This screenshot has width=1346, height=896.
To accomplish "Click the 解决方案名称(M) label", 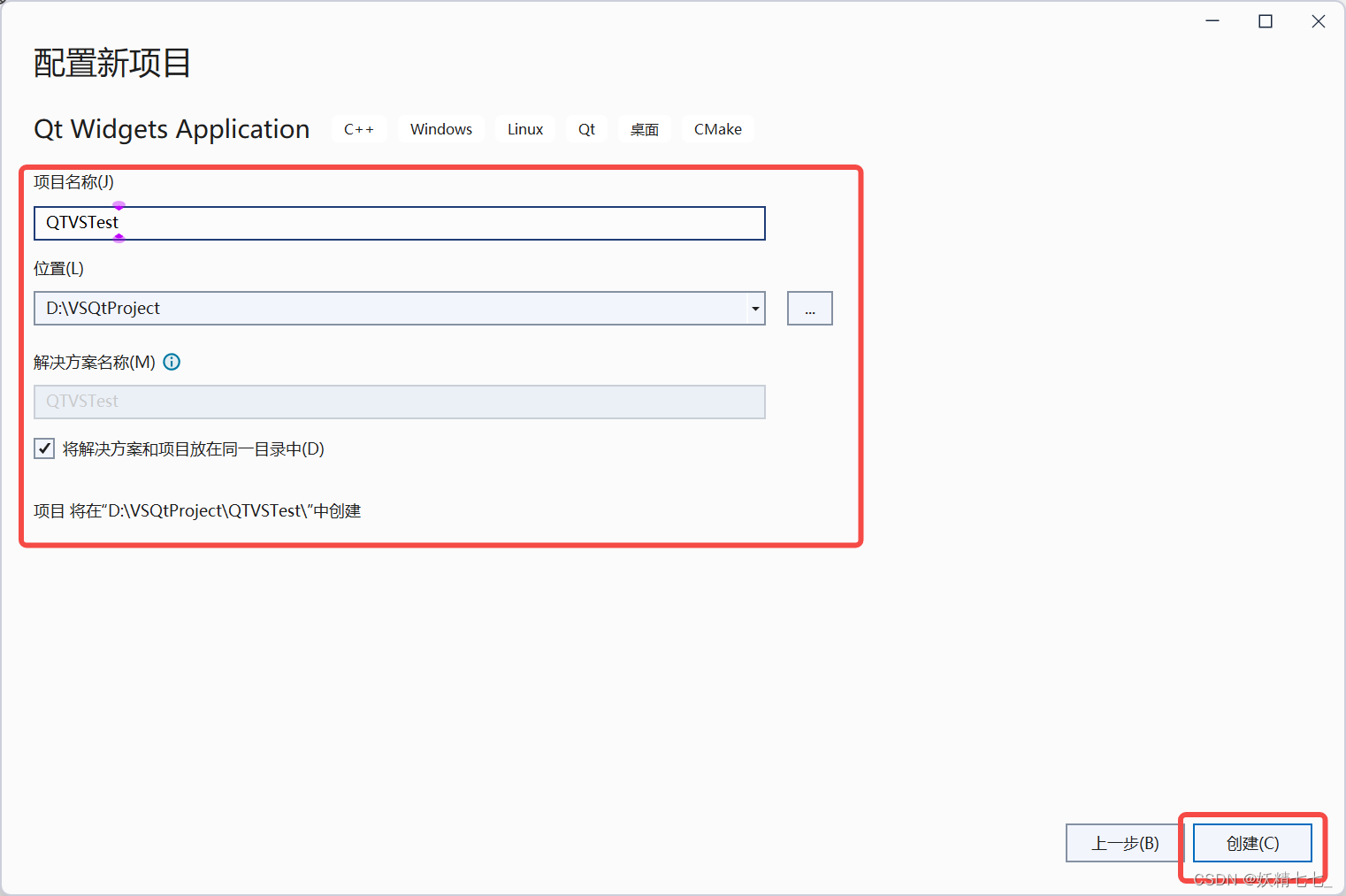I will pos(95,362).
